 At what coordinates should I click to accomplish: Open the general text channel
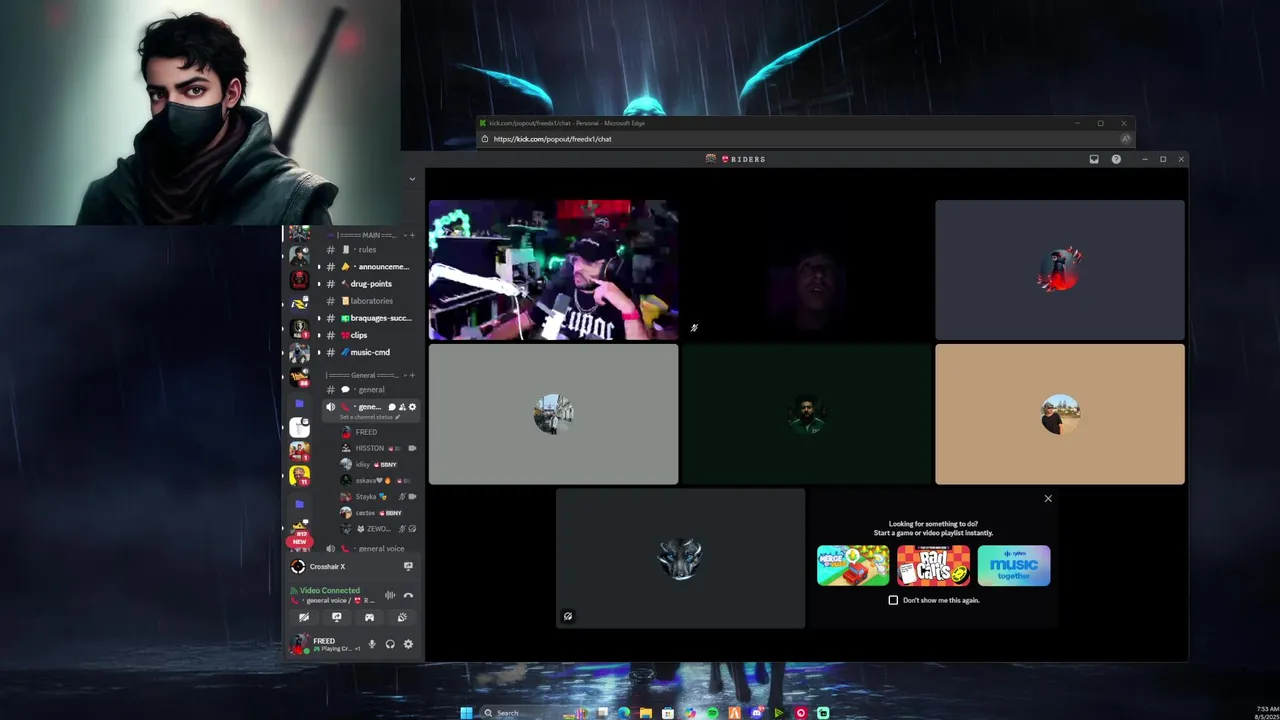369,390
